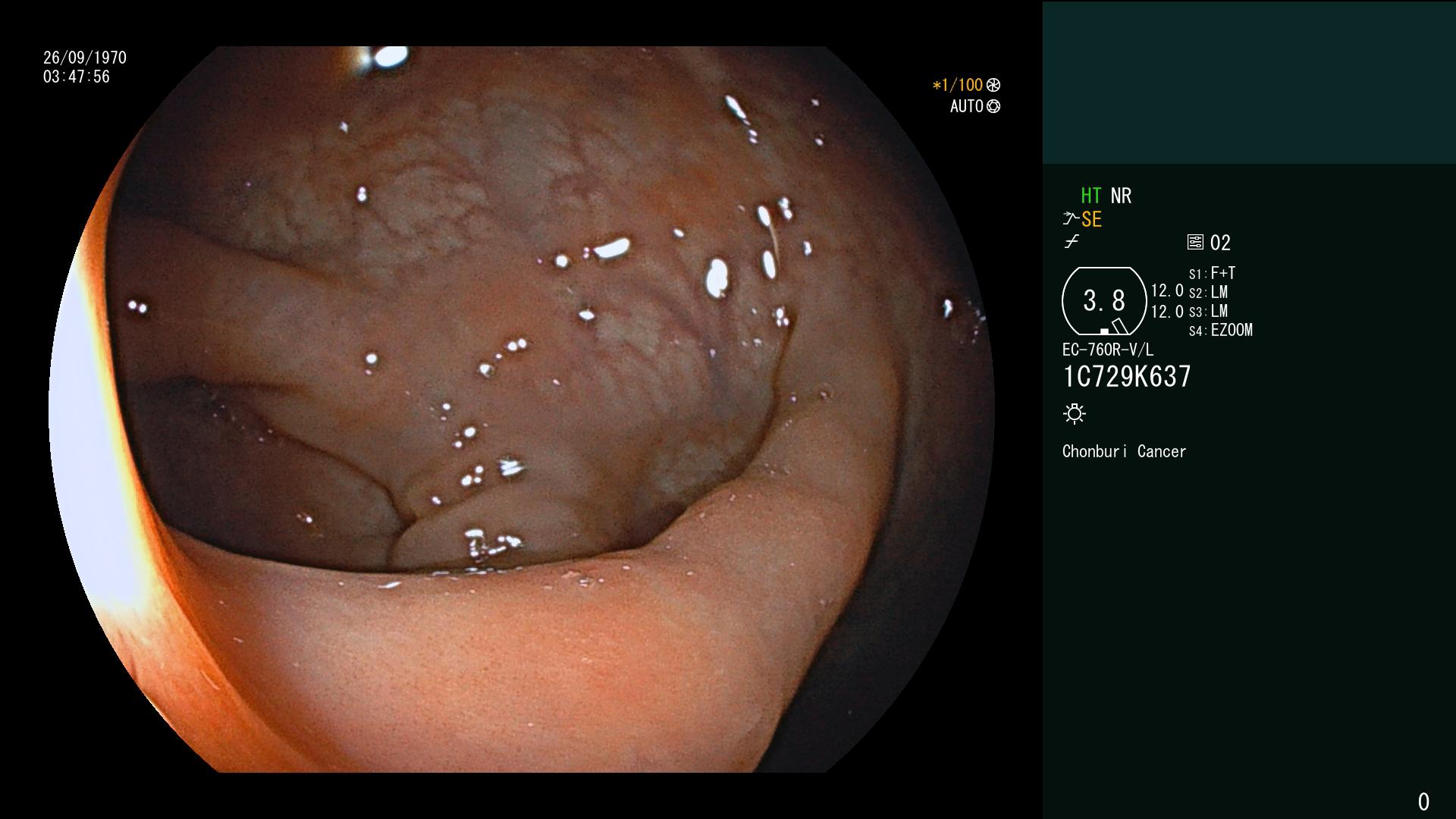The width and height of the screenshot is (1456, 819).
Task: Click the S2: LM switch assignment
Action: click(x=1209, y=292)
